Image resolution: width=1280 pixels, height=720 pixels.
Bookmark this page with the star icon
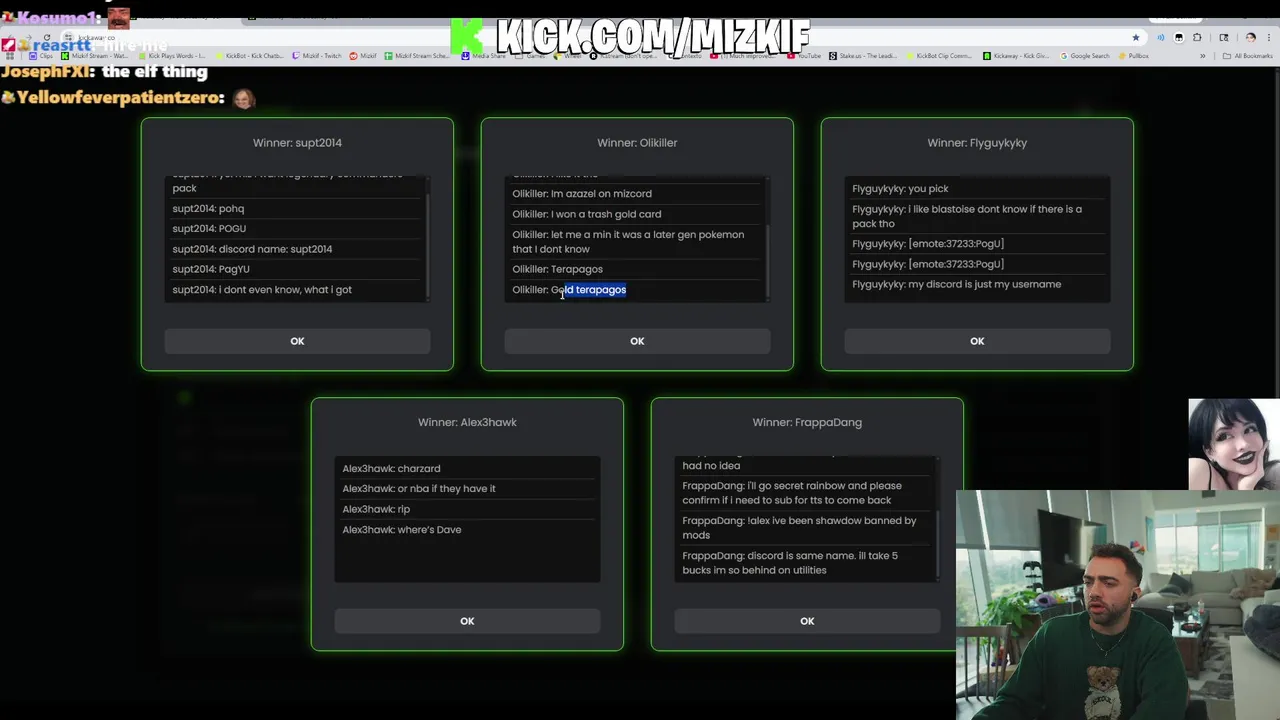[x=1135, y=38]
